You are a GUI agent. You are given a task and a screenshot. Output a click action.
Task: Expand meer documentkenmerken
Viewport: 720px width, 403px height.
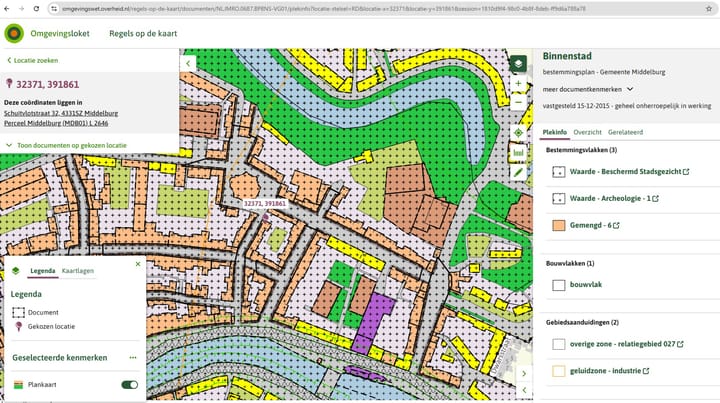pos(588,89)
